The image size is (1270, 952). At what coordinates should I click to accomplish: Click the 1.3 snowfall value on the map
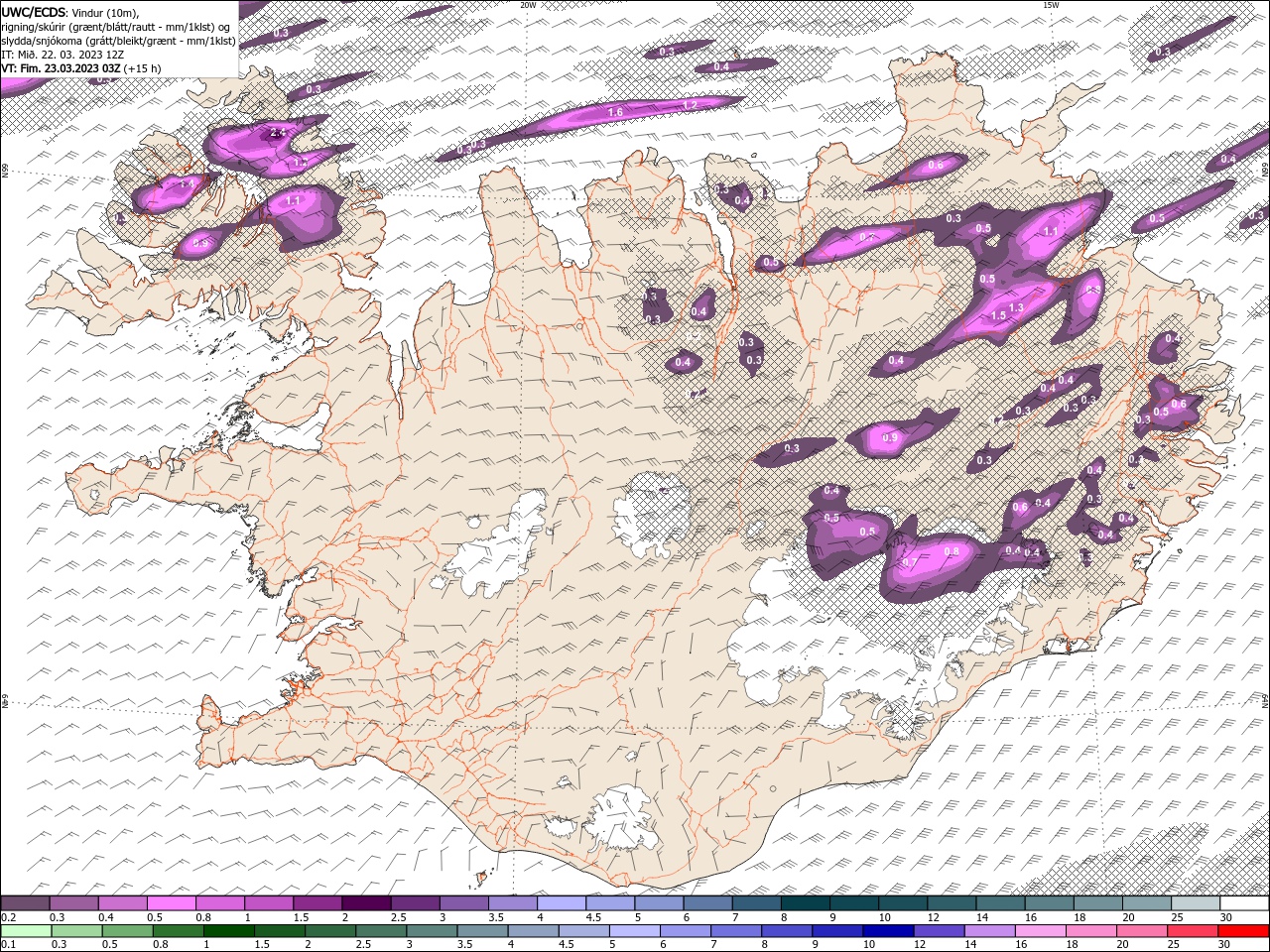(1016, 308)
